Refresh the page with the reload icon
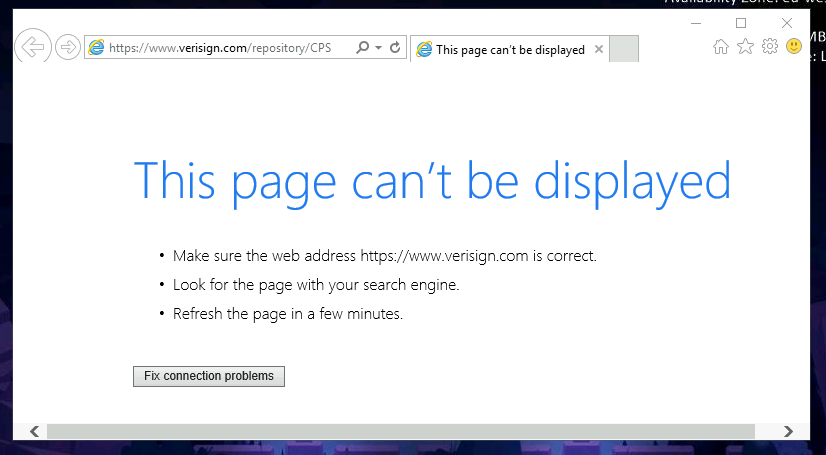Screen dimensions: 826x455 coord(395,48)
